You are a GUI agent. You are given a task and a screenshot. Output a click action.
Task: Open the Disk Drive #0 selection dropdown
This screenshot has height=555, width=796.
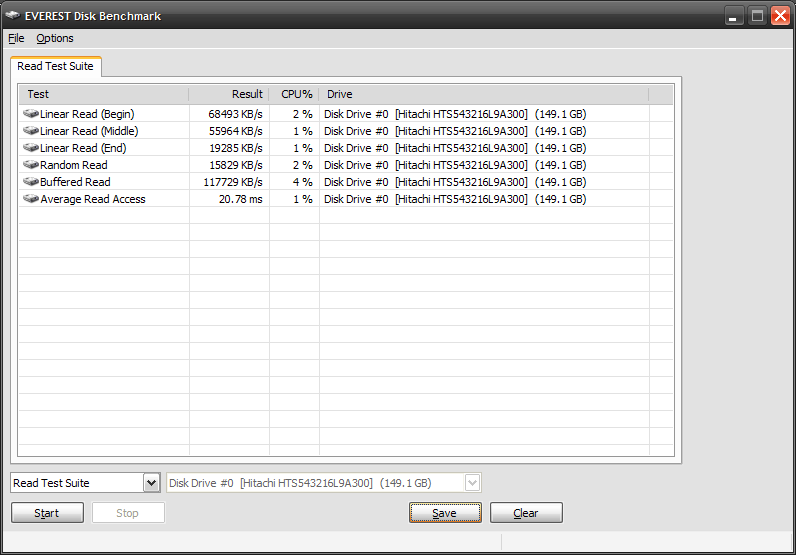pos(472,482)
